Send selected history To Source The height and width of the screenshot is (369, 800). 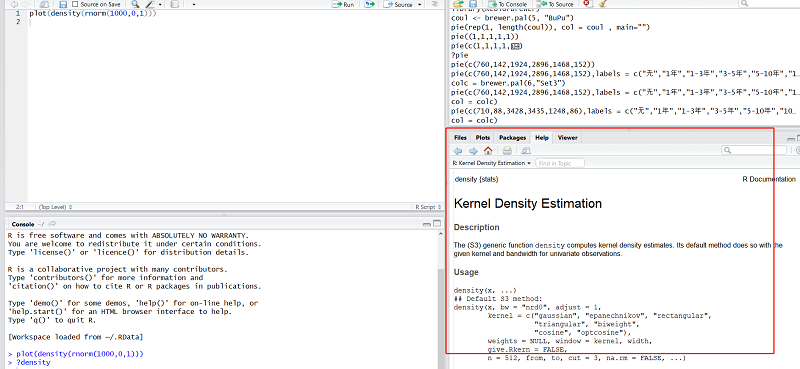[x=555, y=4]
